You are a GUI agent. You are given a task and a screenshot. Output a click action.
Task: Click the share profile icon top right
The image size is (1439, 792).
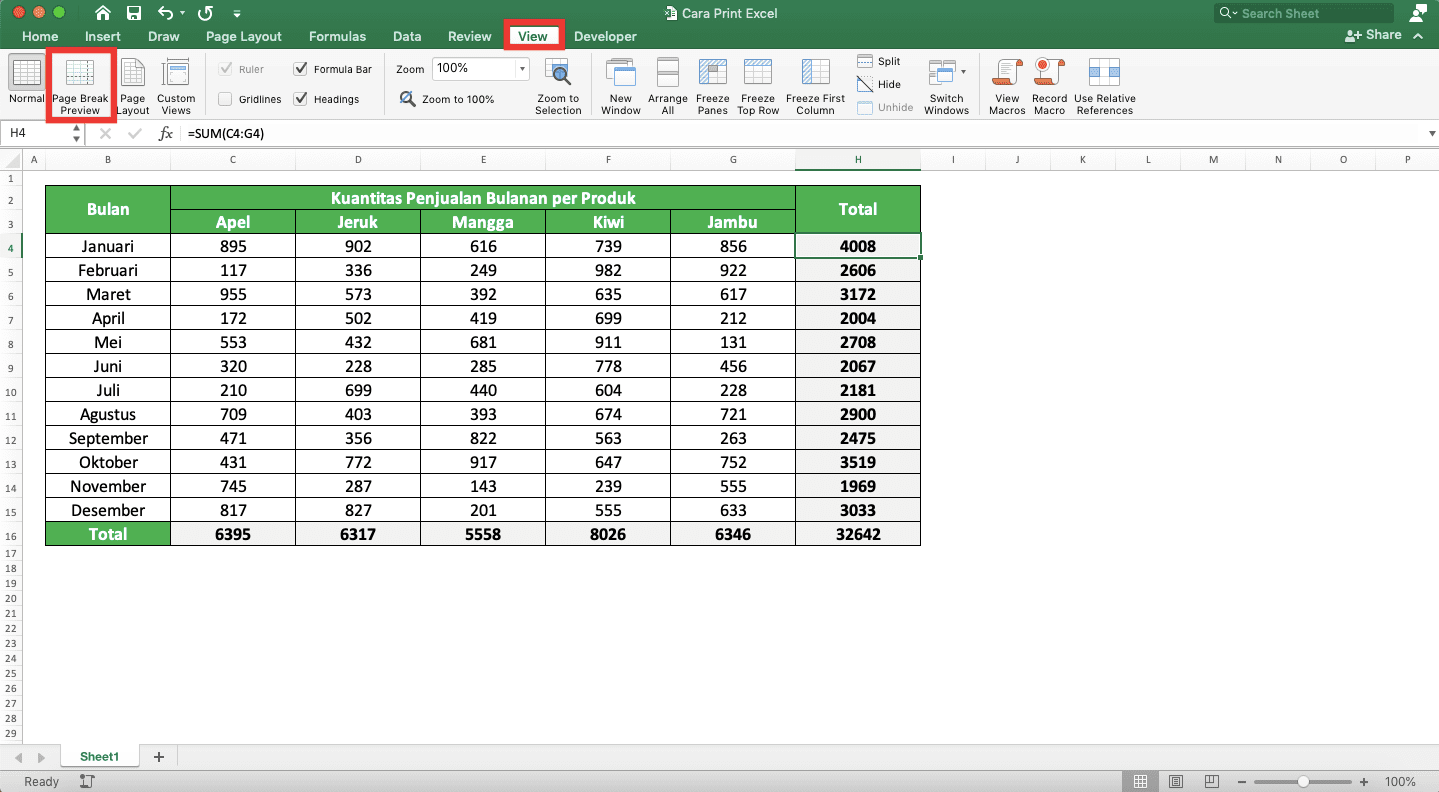[x=1418, y=13]
